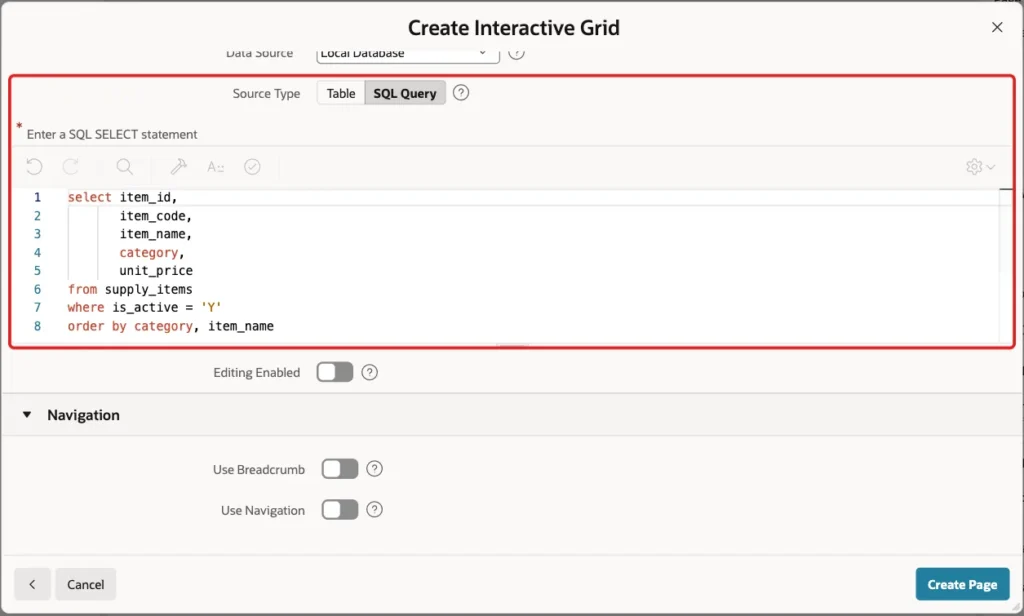The image size is (1024, 616).
Task: Click the 'Enter a SQL SELECT statement' label
Action: tap(112, 134)
